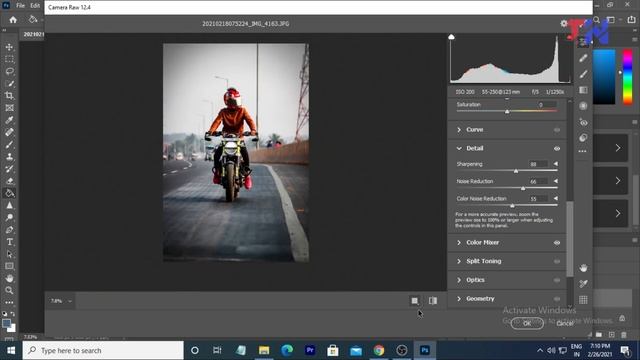Open Camera Raw Presets circles icon
Viewport: 640px width, 360px height.
[583, 138]
